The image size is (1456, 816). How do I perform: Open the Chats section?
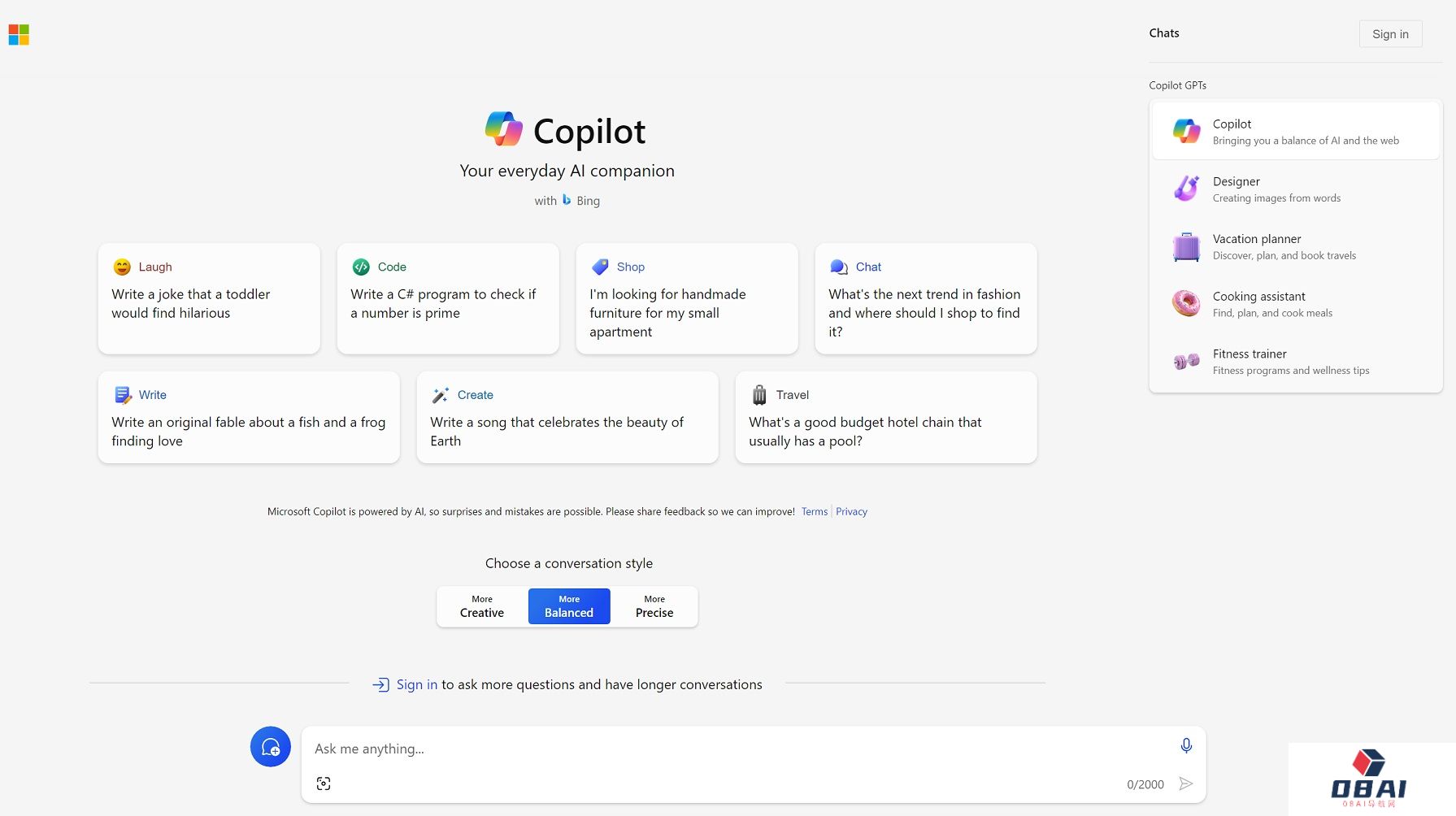tap(1163, 33)
